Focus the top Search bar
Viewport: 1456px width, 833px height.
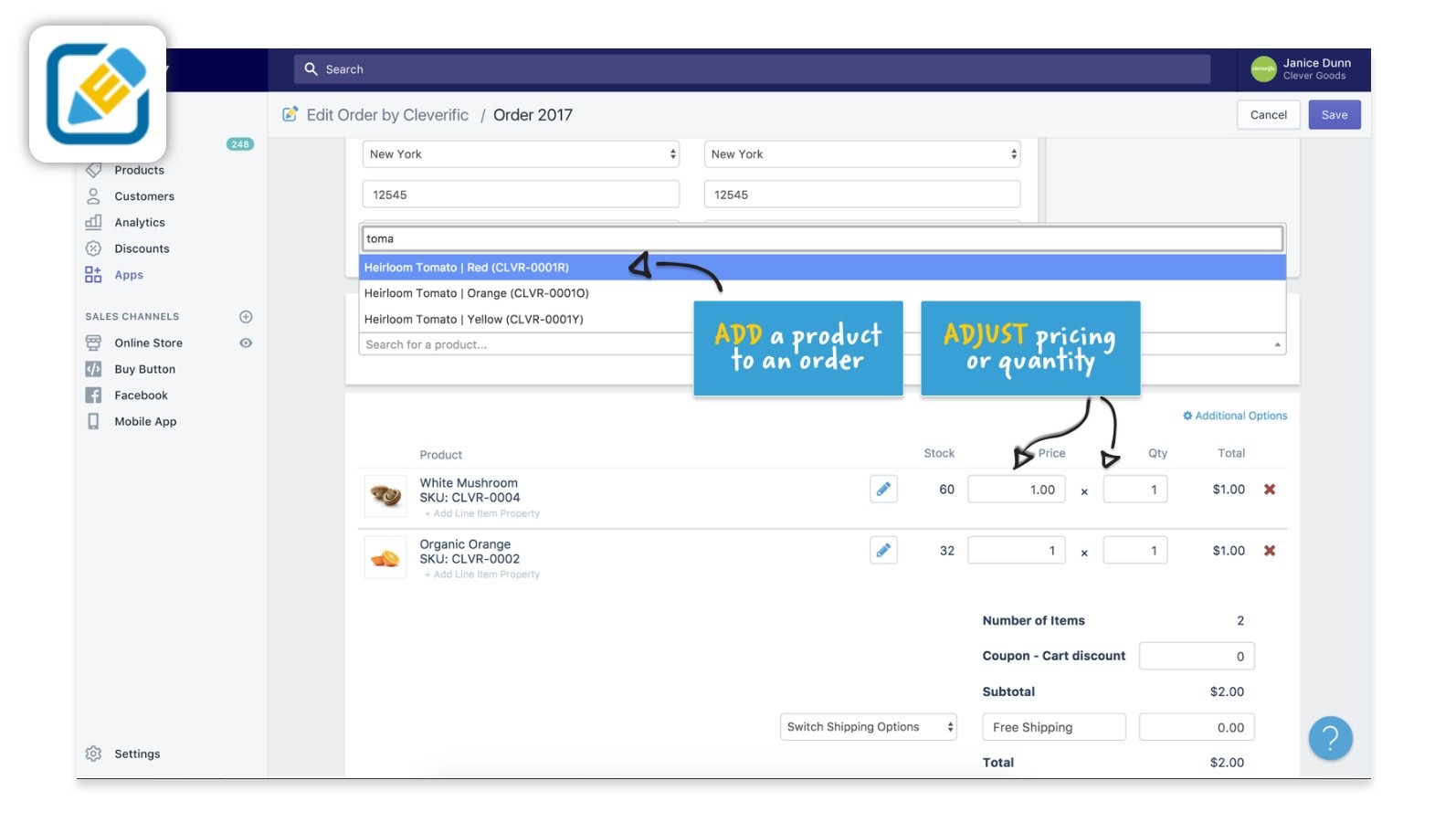coord(752,69)
